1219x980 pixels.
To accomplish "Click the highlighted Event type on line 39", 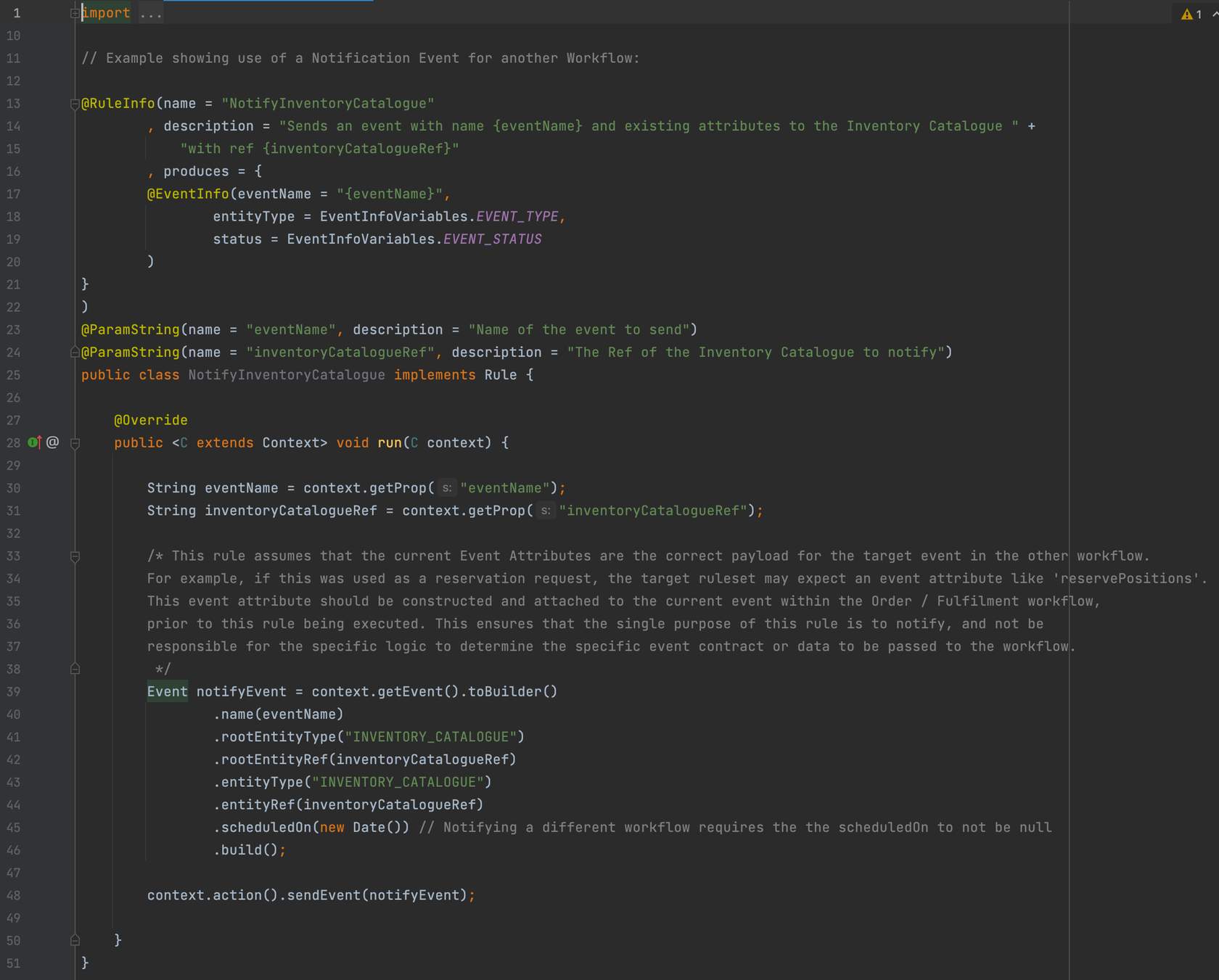I will [167, 692].
